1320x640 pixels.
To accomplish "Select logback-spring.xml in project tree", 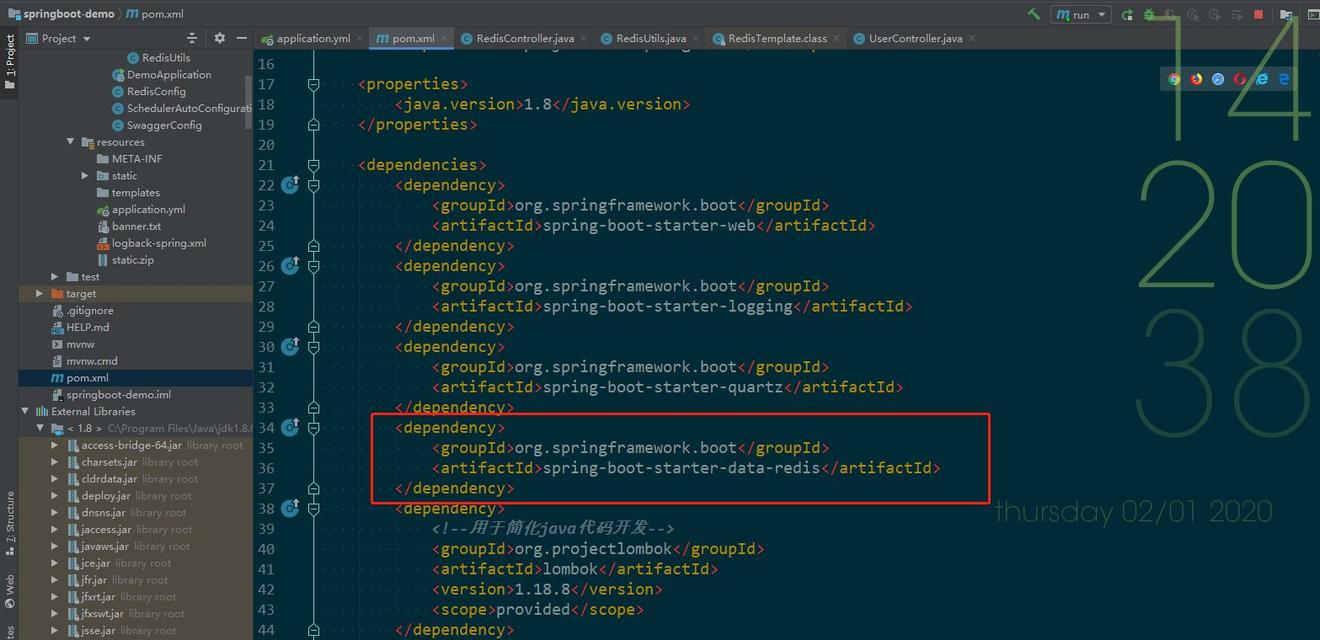I will [x=158, y=243].
